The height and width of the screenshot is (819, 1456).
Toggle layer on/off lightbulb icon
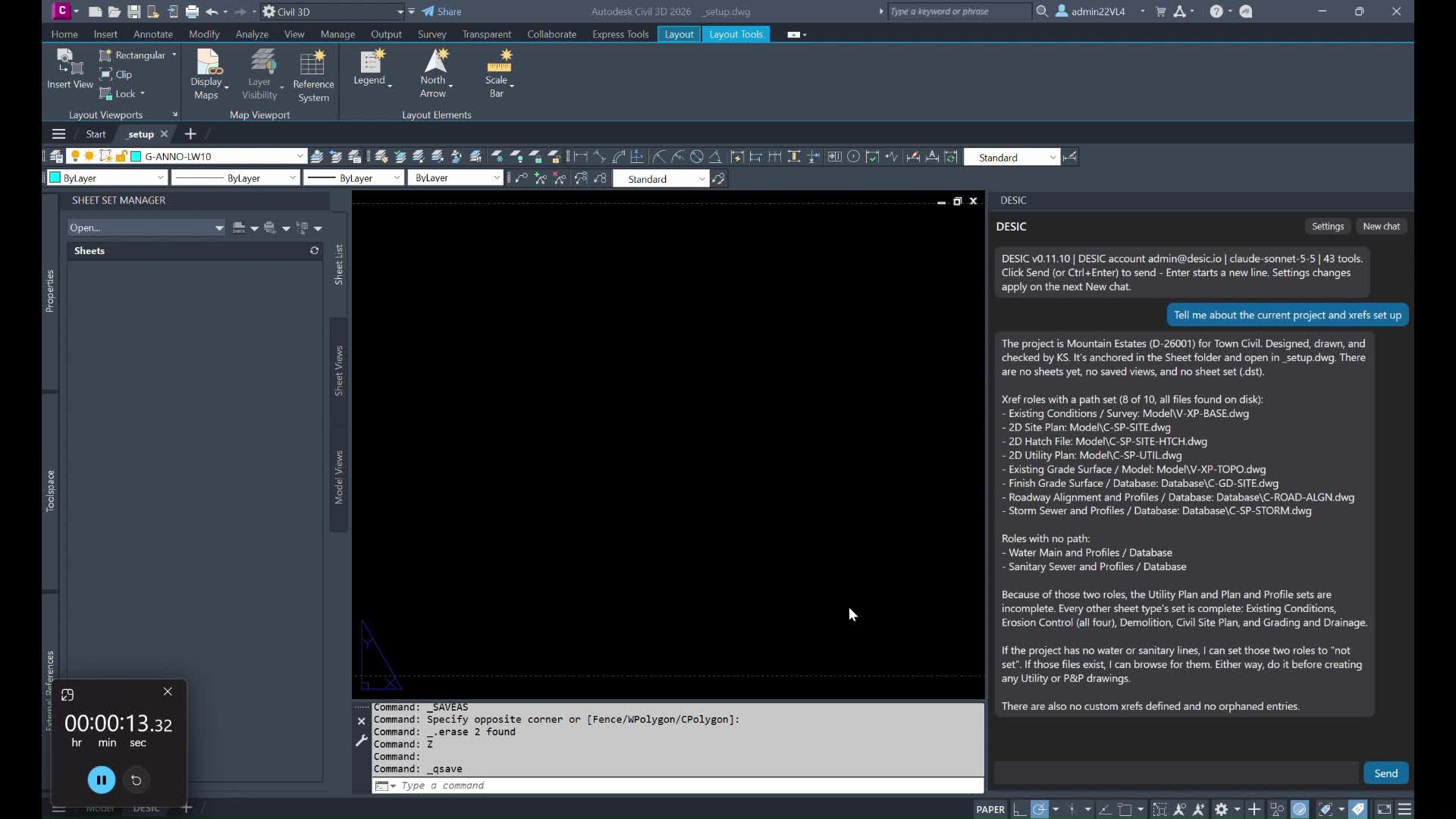[75, 156]
